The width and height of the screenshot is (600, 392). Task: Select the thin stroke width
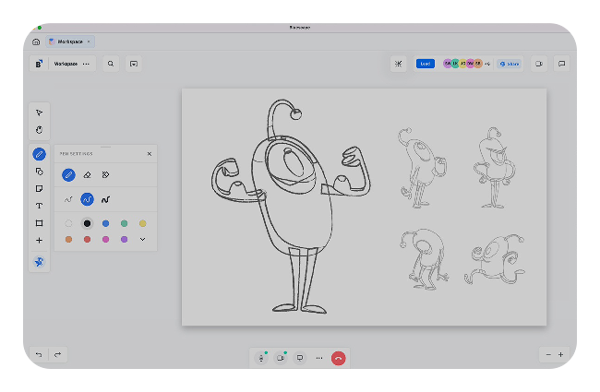click(68, 199)
